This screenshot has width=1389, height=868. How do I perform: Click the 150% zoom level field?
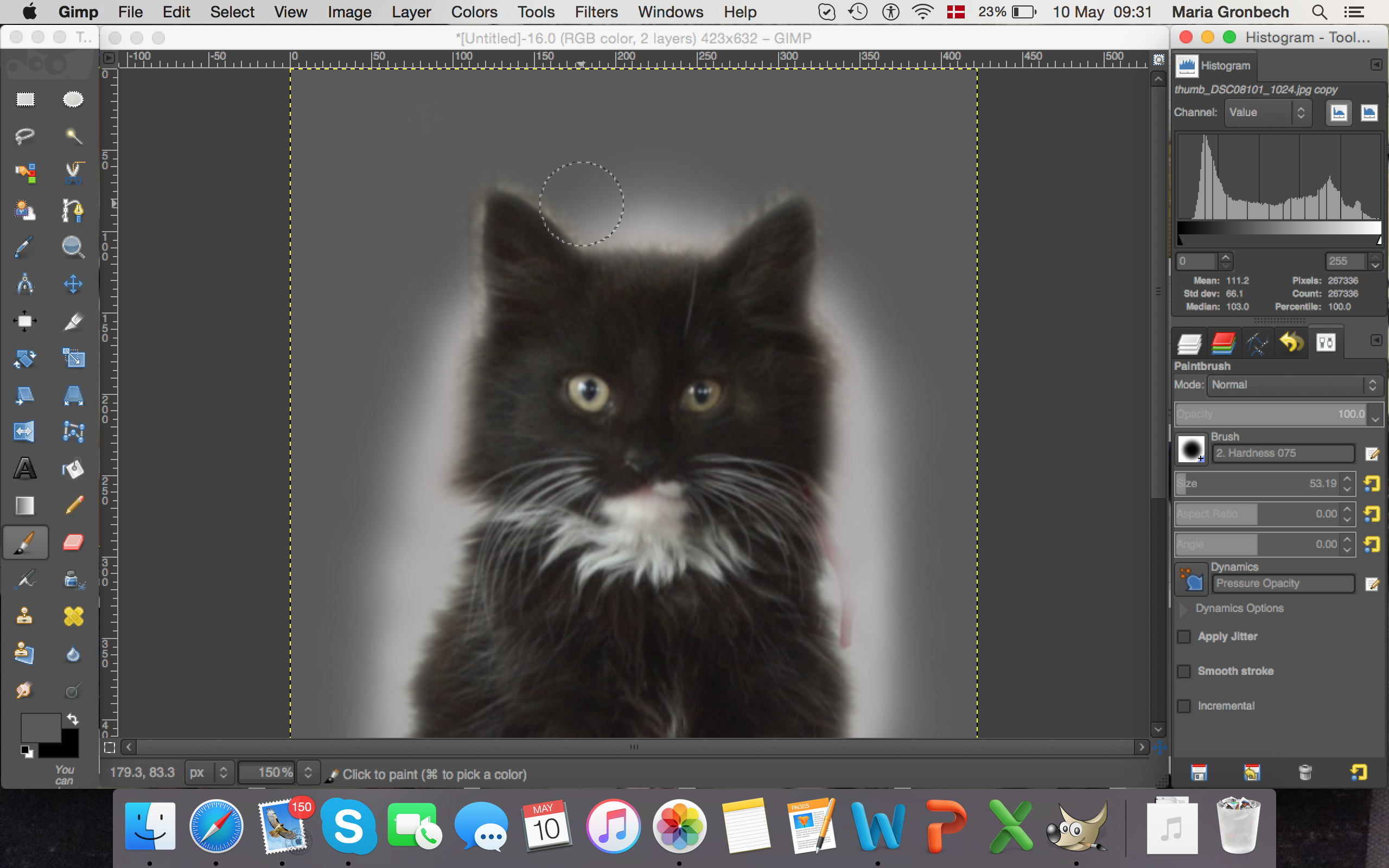pos(267,773)
